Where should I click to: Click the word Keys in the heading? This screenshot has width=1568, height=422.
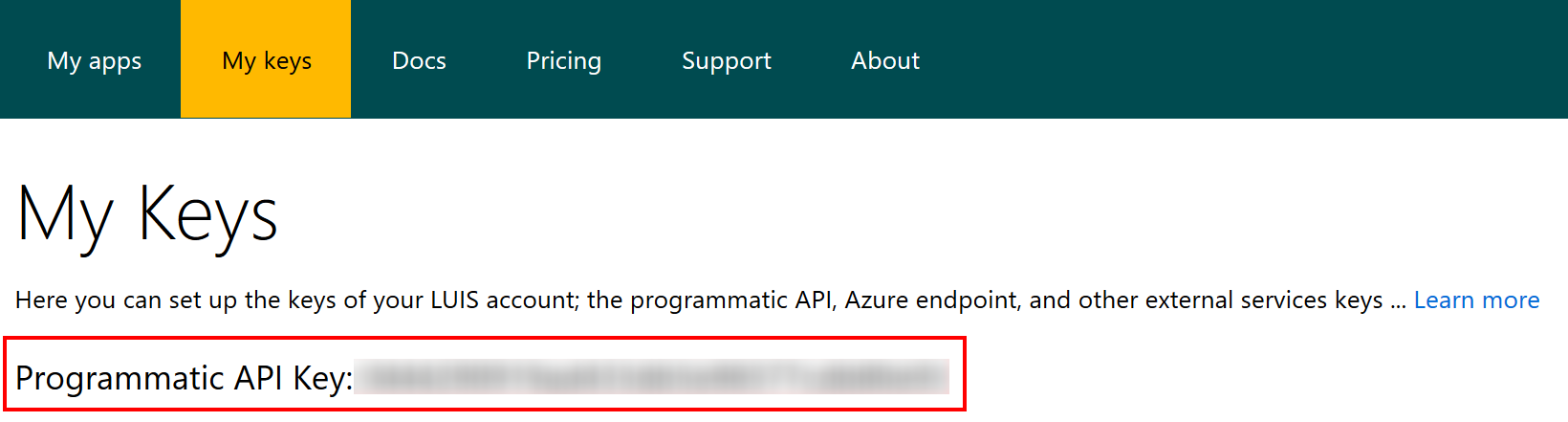[207, 216]
